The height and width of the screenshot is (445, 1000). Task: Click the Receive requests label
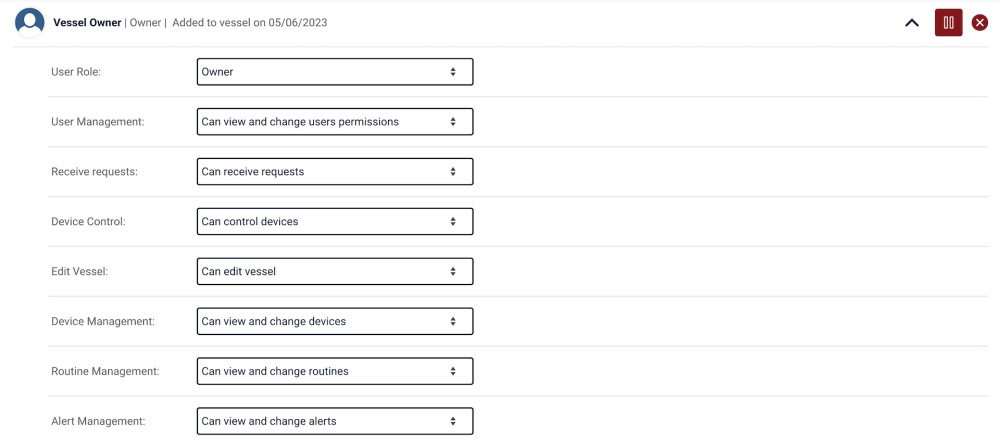[94, 172]
